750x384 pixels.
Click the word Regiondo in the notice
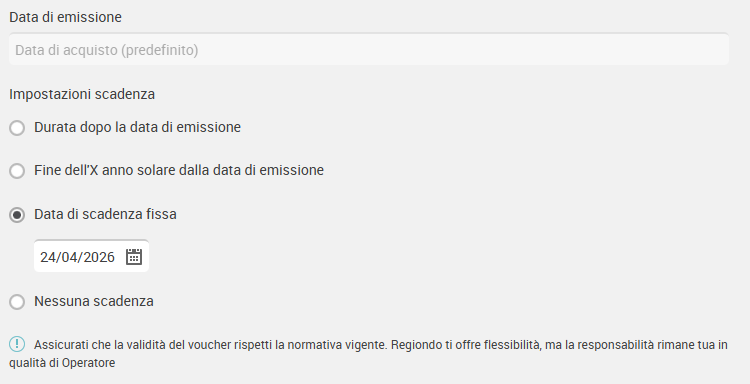coord(417,345)
